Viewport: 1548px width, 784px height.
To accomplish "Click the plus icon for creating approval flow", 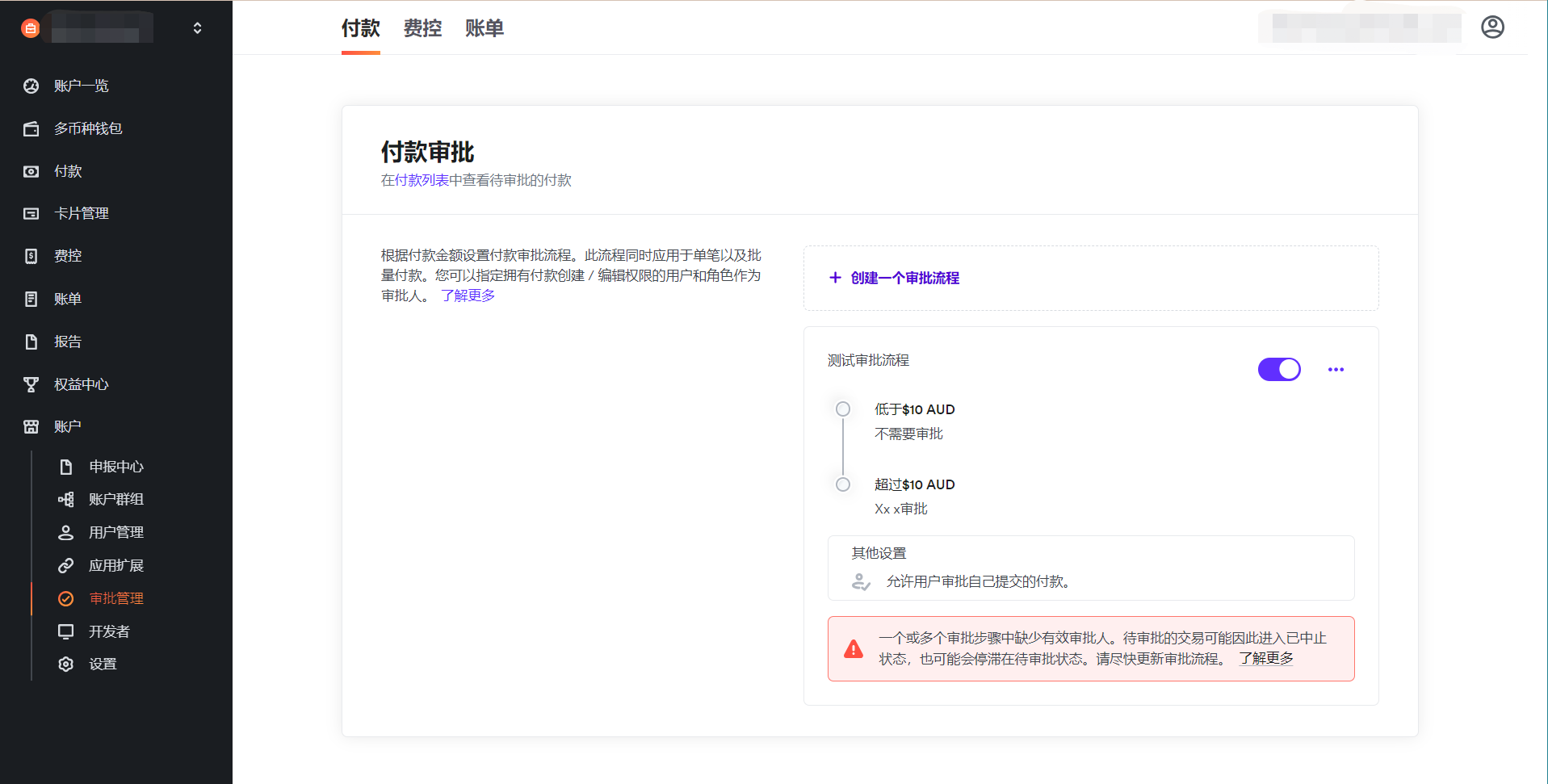I will (835, 278).
